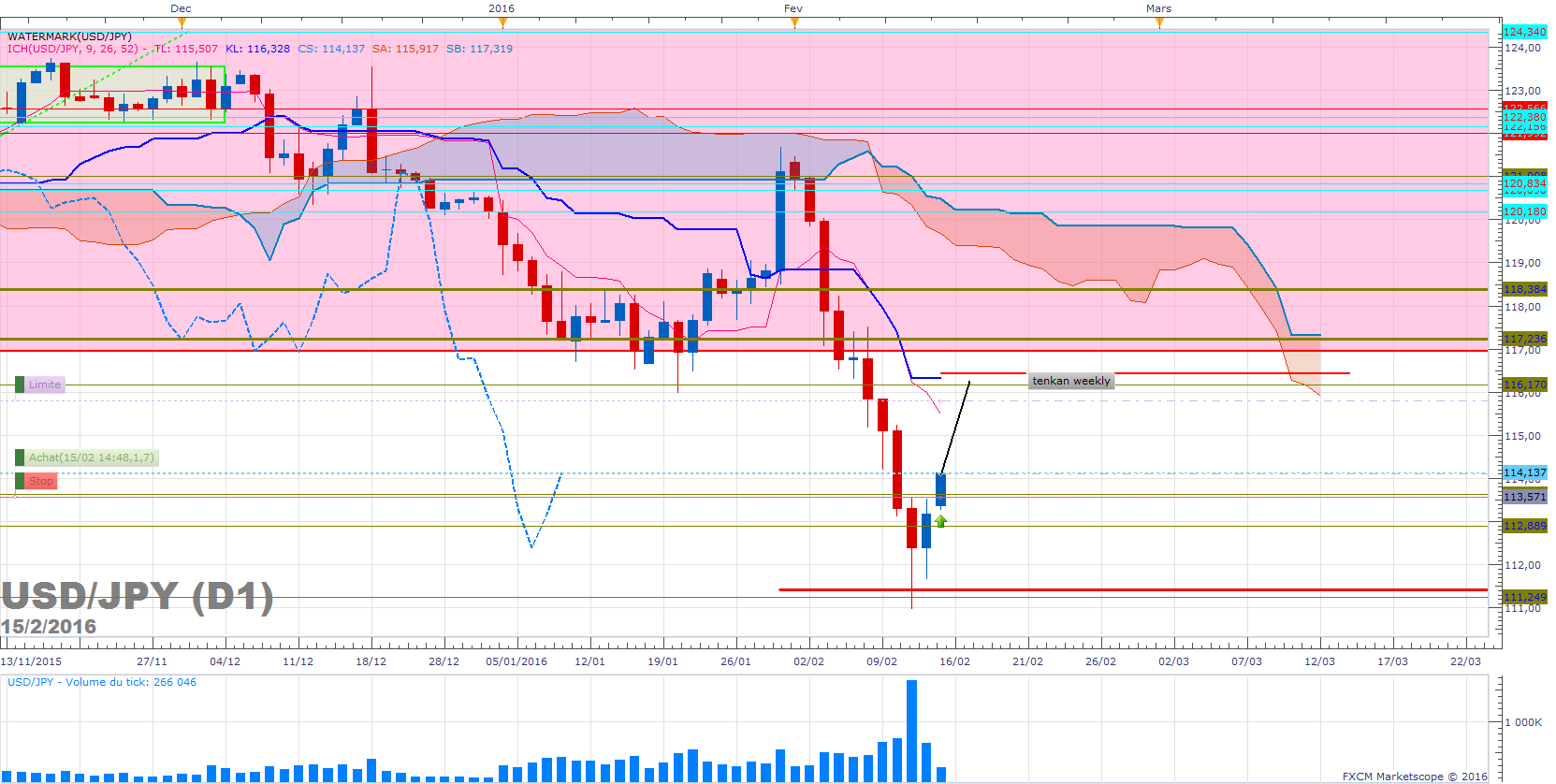This screenshot has width=1556, height=784.
Task: Click the orange Dec month marker triangle
Action: tap(182, 22)
